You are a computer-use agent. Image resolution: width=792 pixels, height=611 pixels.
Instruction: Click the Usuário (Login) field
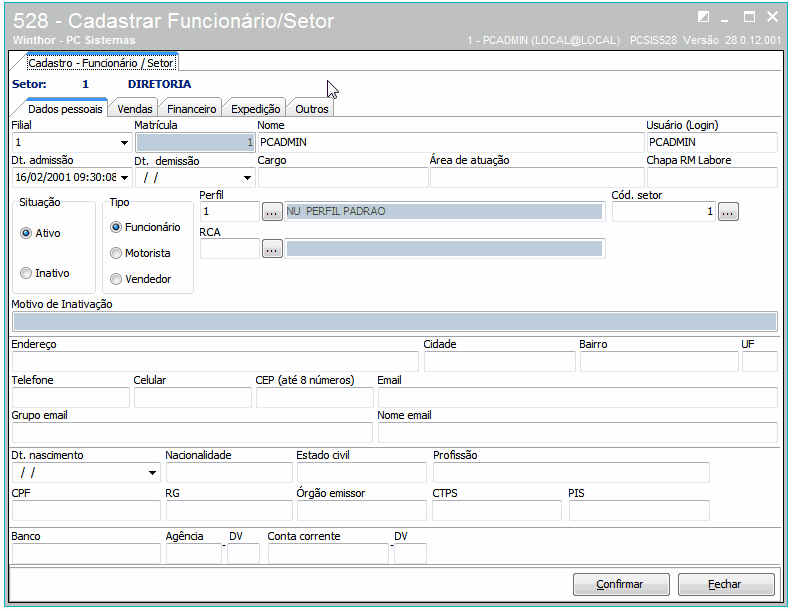(712, 142)
